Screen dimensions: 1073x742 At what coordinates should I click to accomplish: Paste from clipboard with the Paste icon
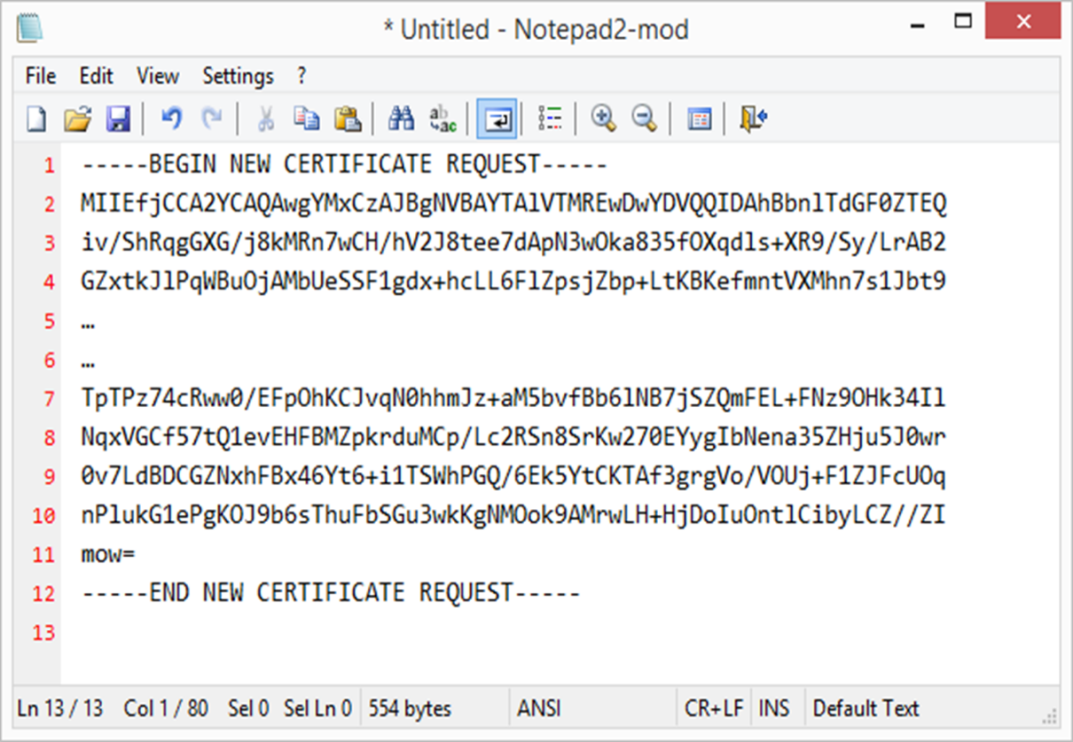coord(347,119)
